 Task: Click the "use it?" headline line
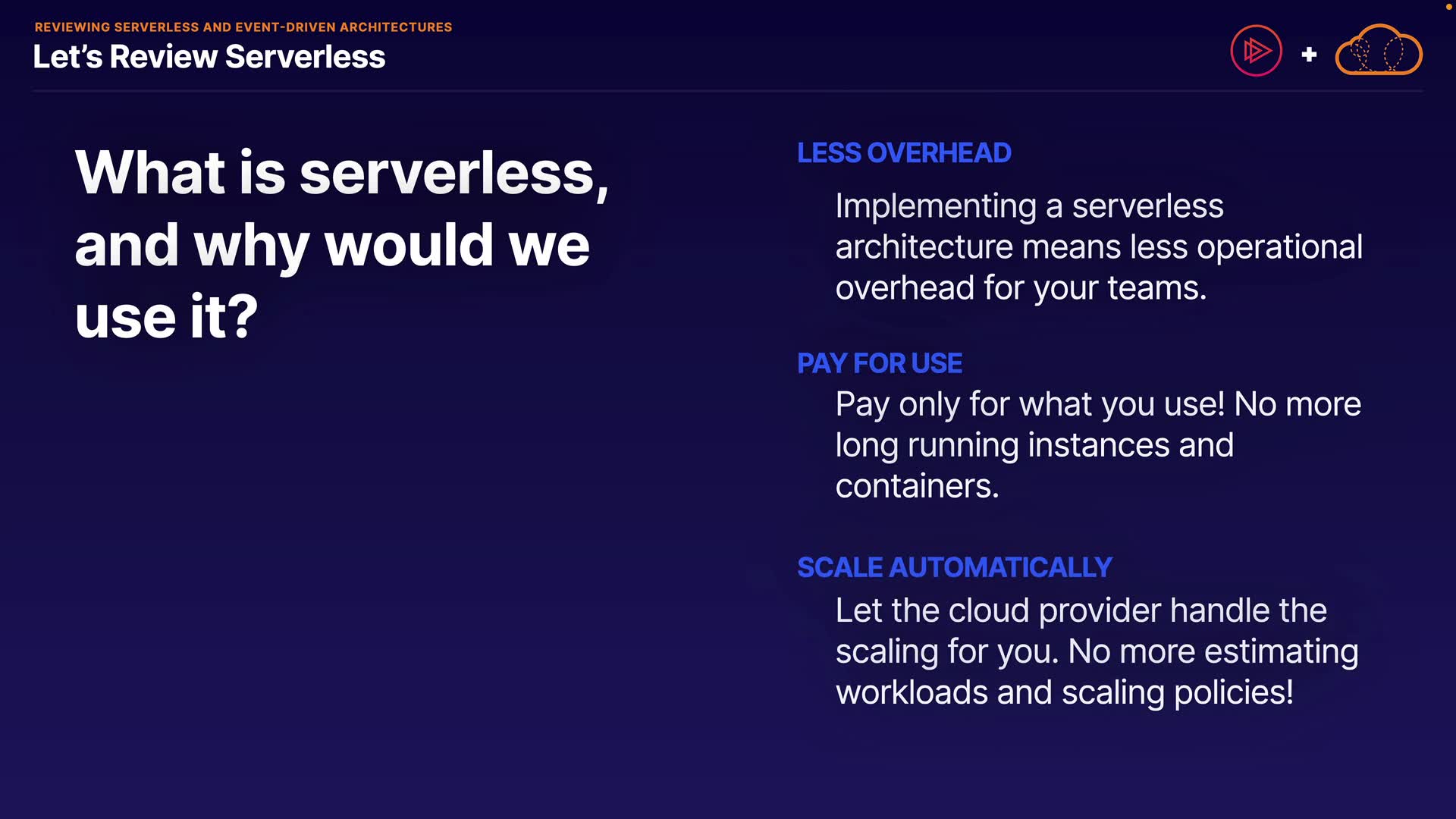167,316
